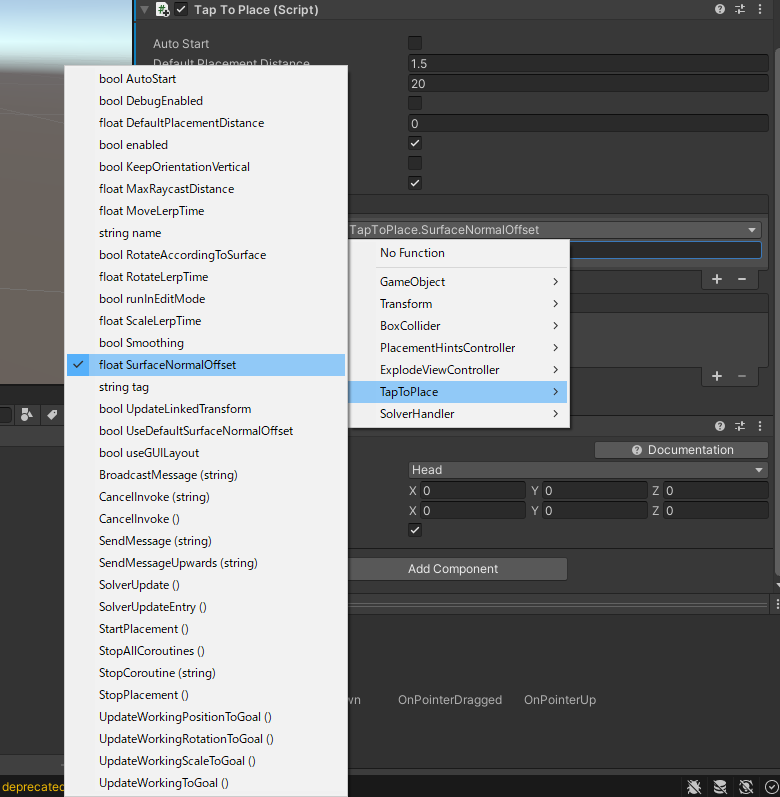Click the auto-generate lighting icon in status bar
Screen dimensions: 780x797
[745, 787]
